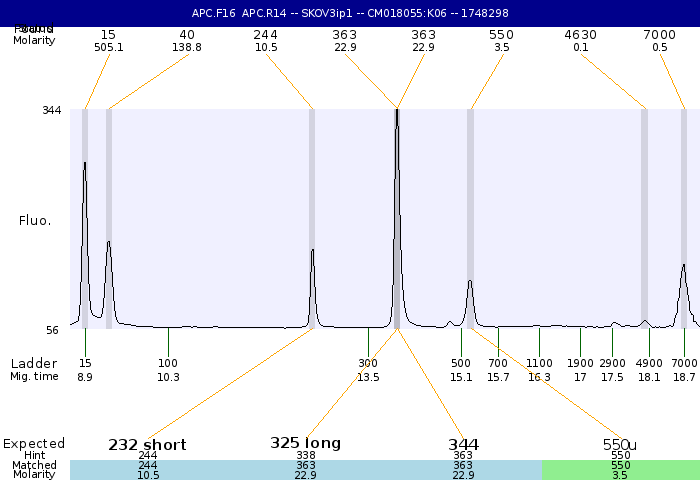
Task: Select ladder marker 100
Action: (x=168, y=363)
